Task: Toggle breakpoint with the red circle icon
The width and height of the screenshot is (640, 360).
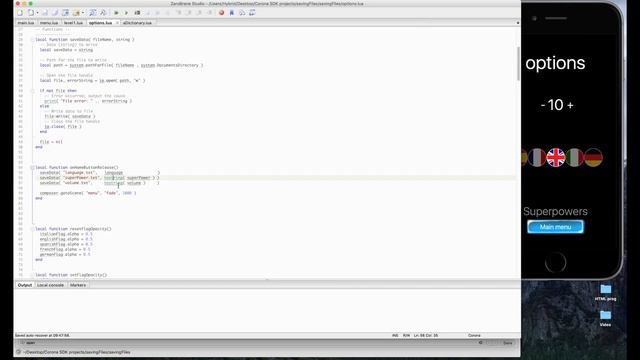Action: point(221,13)
